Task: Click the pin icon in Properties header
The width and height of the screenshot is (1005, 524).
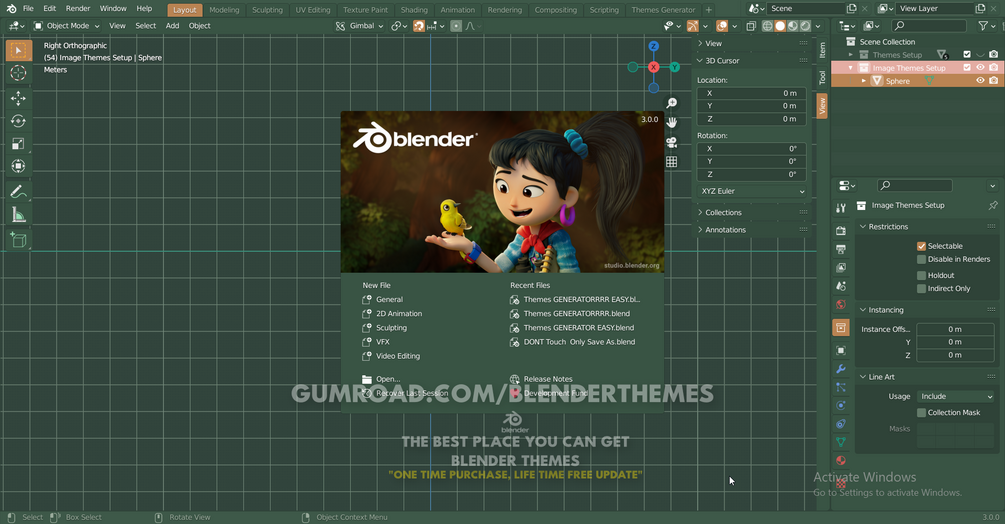Action: pos(992,206)
